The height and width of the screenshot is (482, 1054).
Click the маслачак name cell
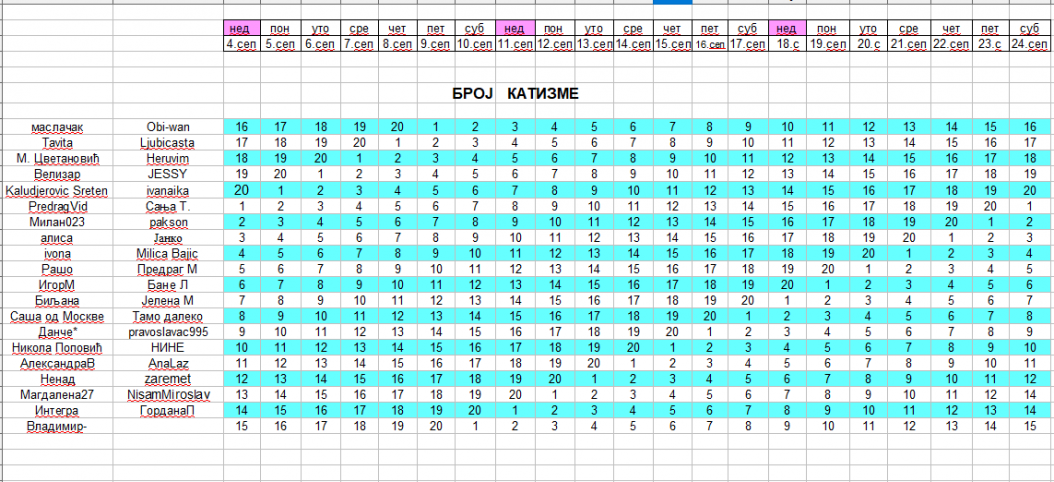[x=57, y=126]
